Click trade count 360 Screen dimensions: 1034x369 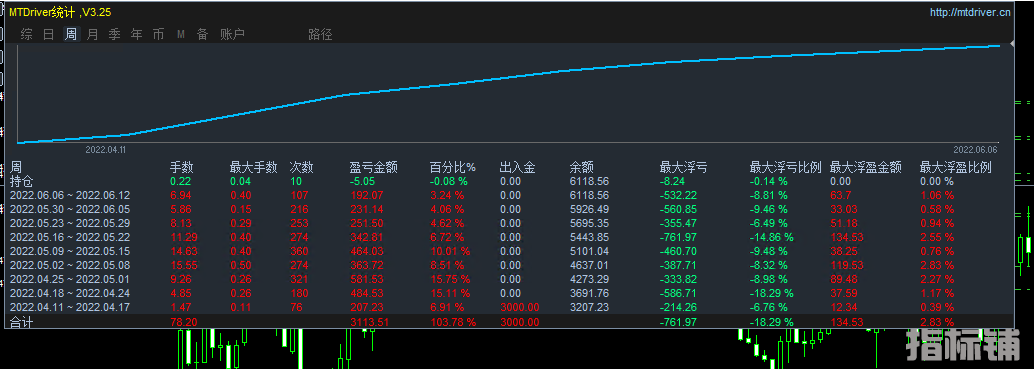tap(299, 251)
